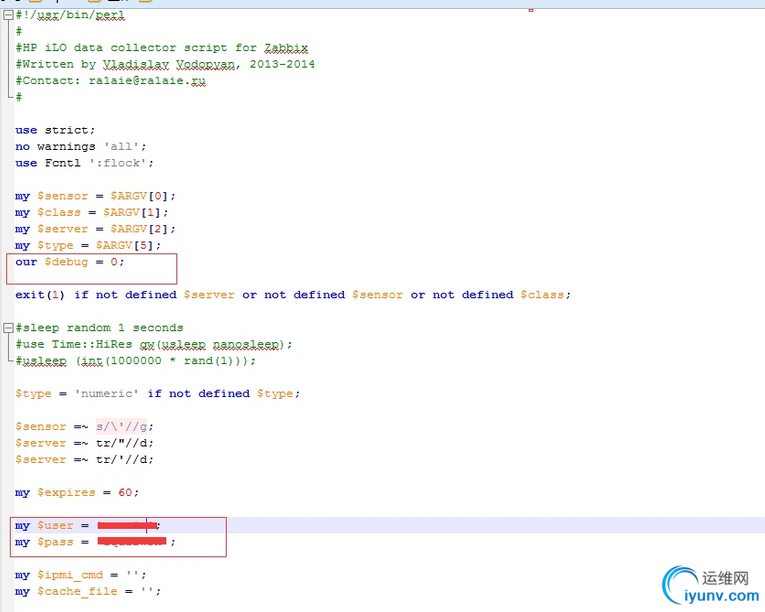Place cursor on 'use strict;' line
The height and width of the screenshot is (612, 765).
coord(55,130)
